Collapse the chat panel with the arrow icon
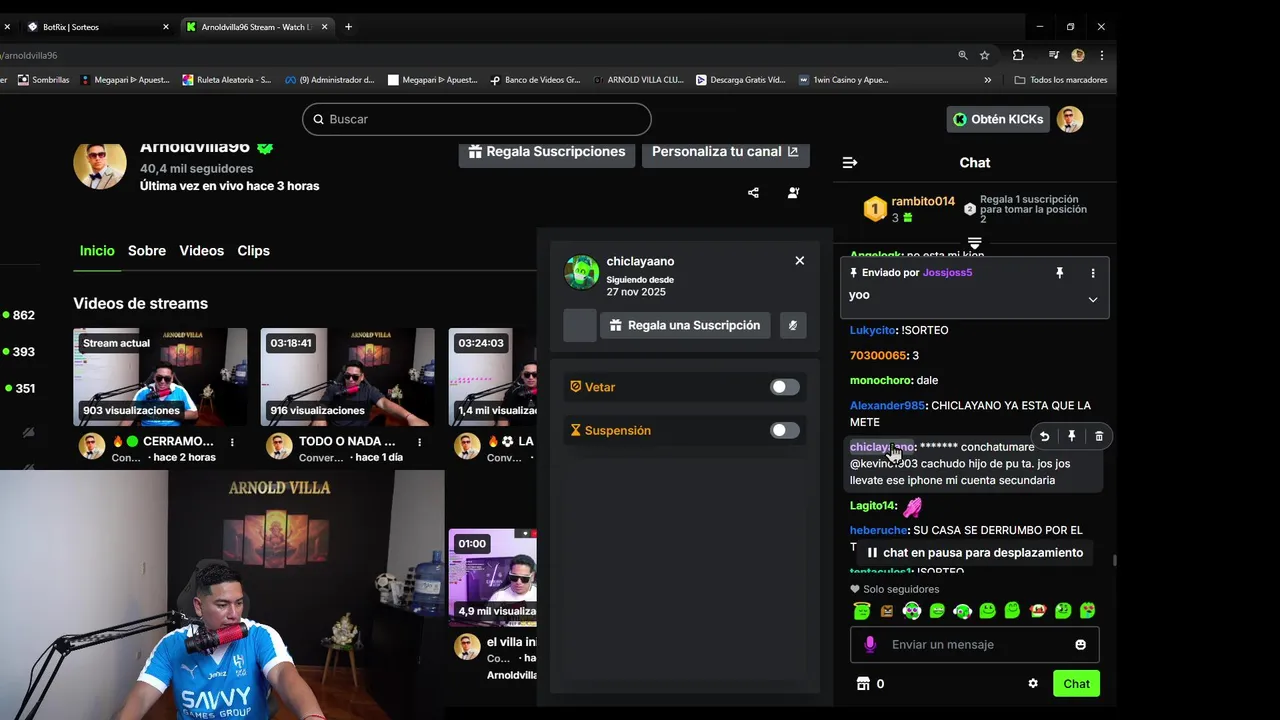Image resolution: width=1280 pixels, height=720 pixels. (850, 162)
